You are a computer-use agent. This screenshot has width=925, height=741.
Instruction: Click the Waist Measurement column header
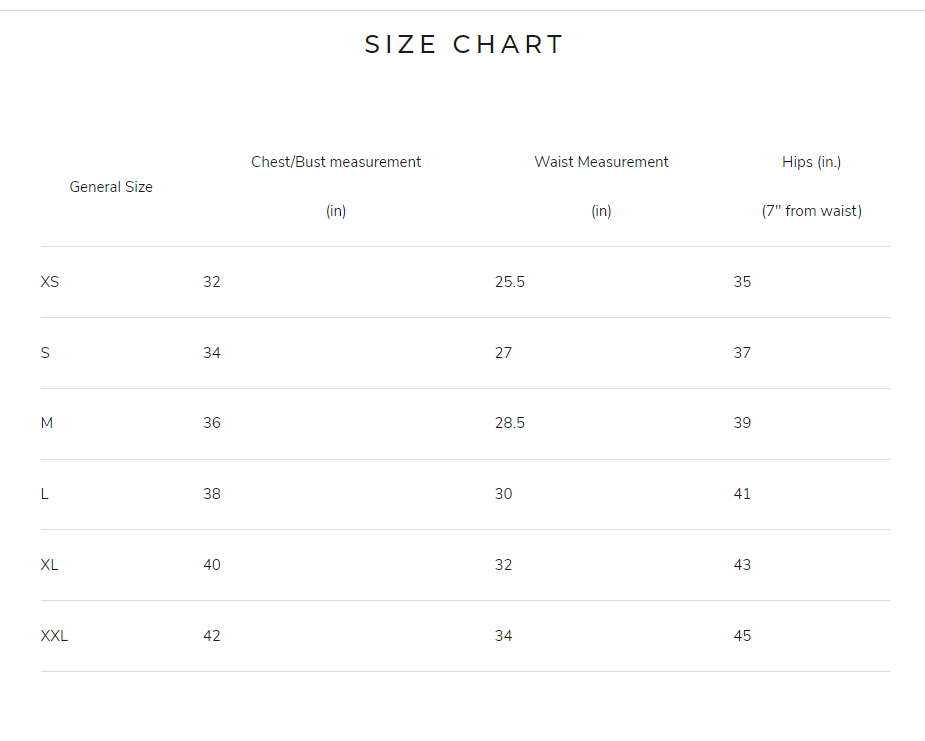(x=601, y=162)
